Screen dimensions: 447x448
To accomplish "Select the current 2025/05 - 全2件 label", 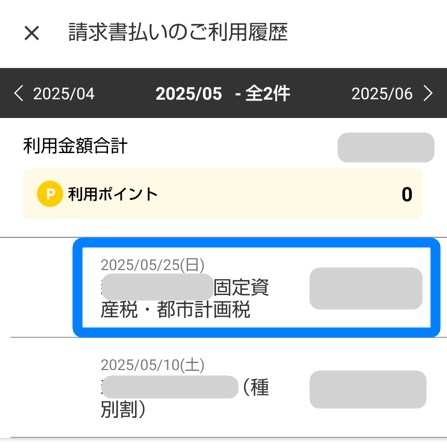I will tap(223, 94).
